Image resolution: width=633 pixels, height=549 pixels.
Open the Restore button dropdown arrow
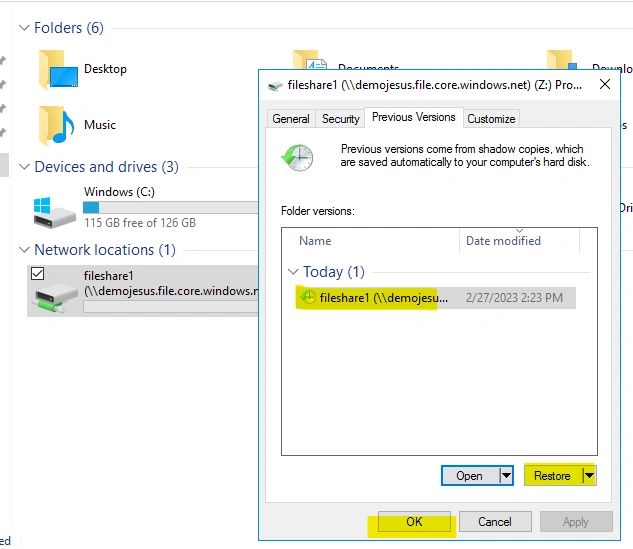tap(589, 476)
